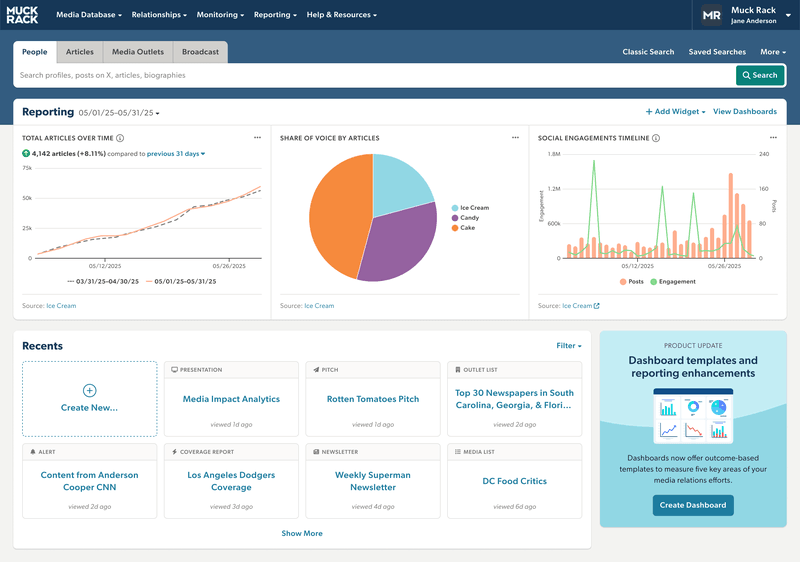Toggle the Engagement legend series
Image resolution: width=800 pixels, height=562 pixels.
pyautogui.click(x=673, y=282)
